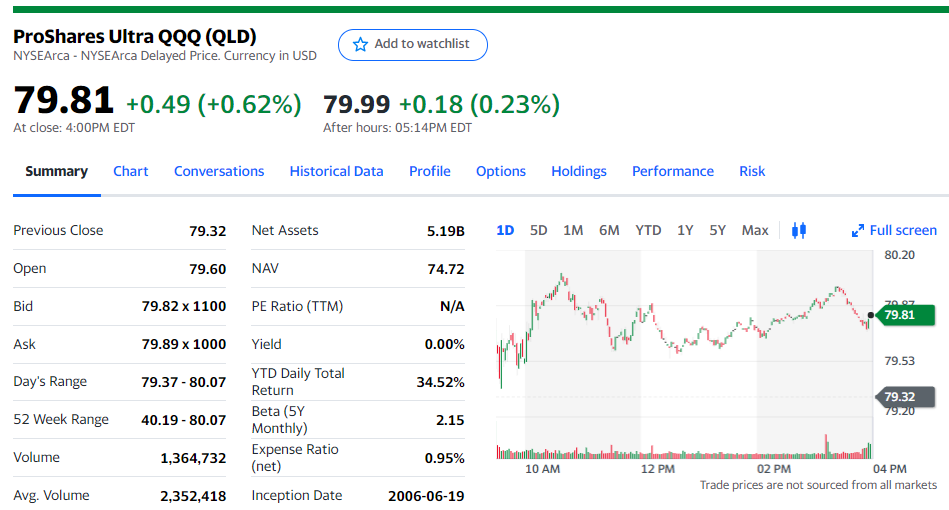Click the PE Ratio (TTM) label
The image size is (949, 510).
point(297,306)
